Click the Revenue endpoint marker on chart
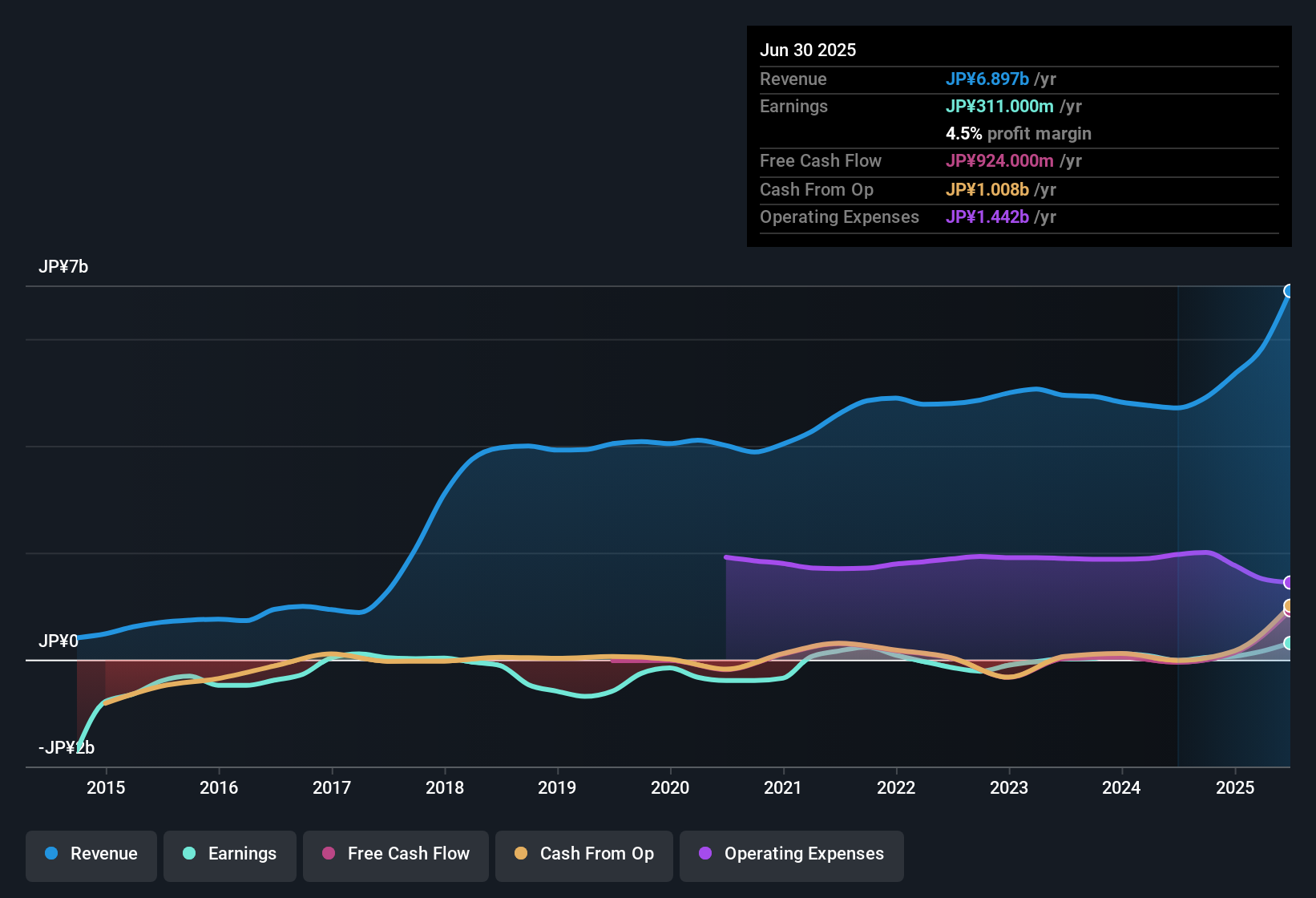 coord(1289,291)
